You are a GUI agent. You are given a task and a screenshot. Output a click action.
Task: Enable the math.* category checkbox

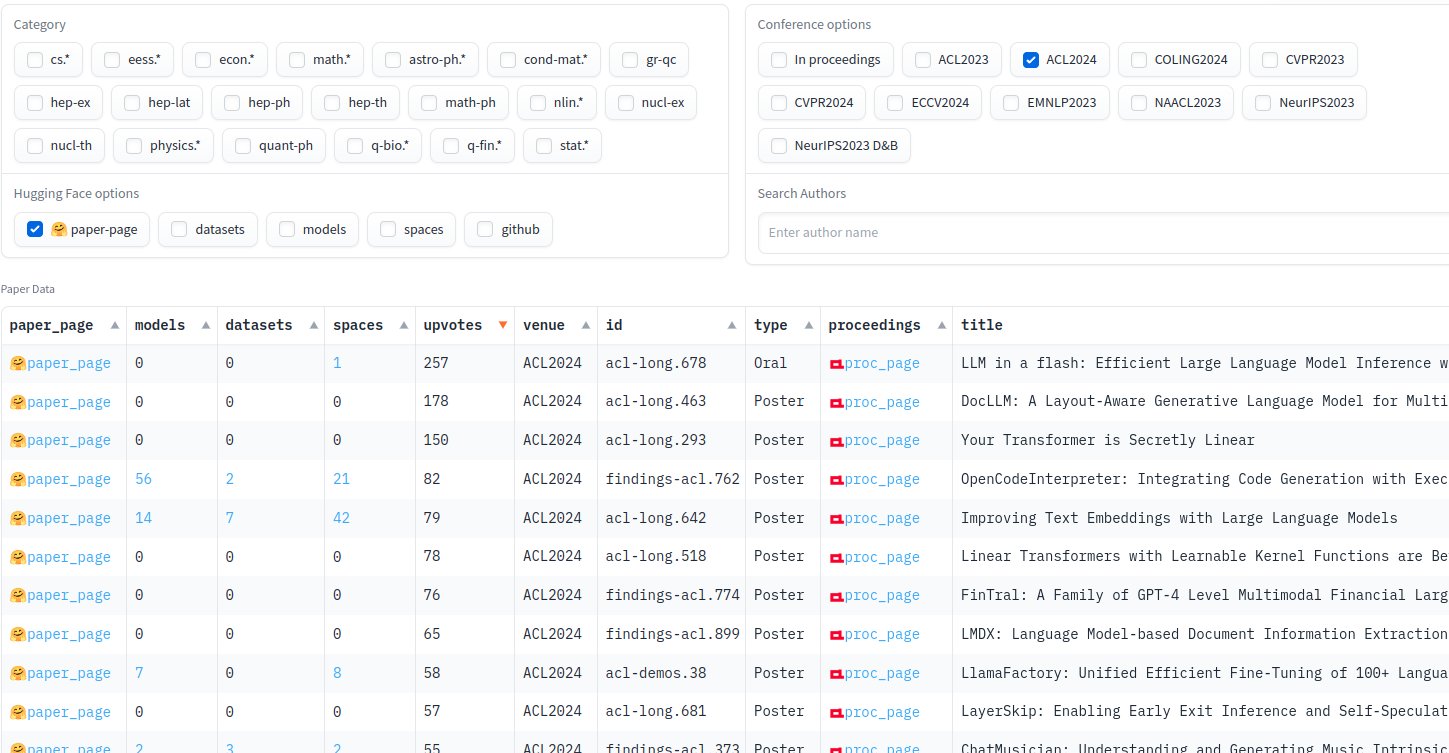tap(297, 60)
